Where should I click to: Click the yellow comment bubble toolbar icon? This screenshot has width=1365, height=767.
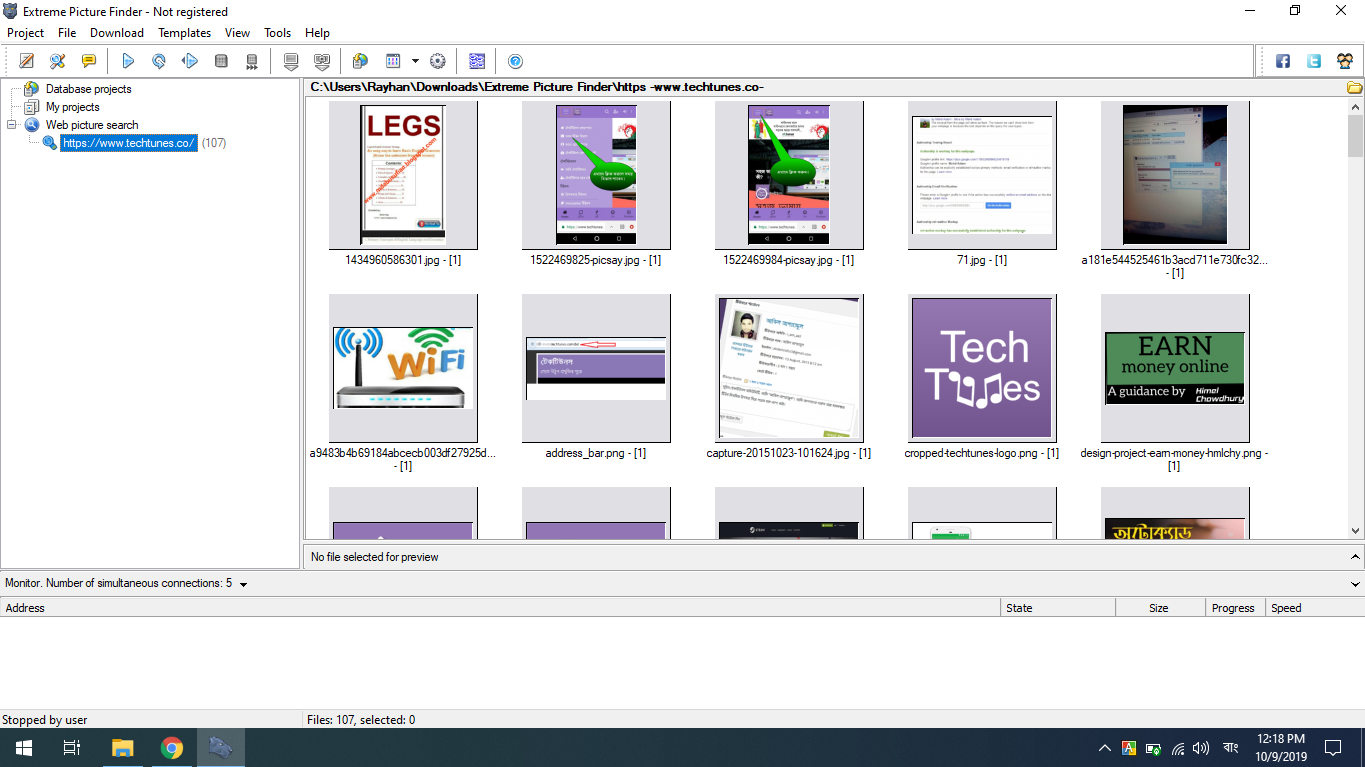89,61
